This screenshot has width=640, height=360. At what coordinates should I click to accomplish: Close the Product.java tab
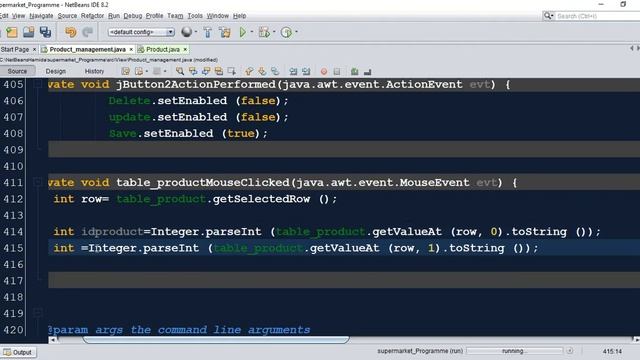(185, 49)
